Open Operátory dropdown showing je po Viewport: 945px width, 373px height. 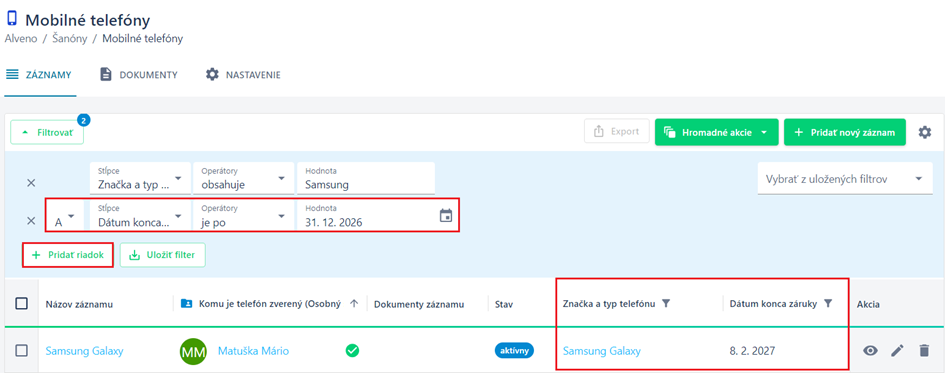coord(243,215)
